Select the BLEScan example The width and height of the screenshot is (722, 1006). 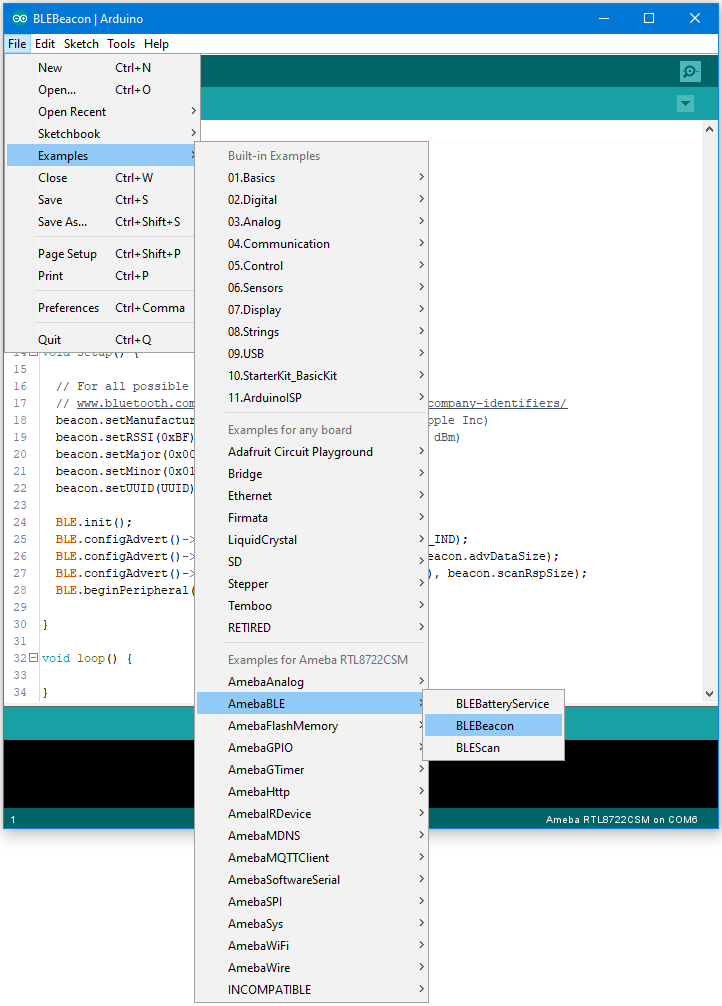pos(477,748)
